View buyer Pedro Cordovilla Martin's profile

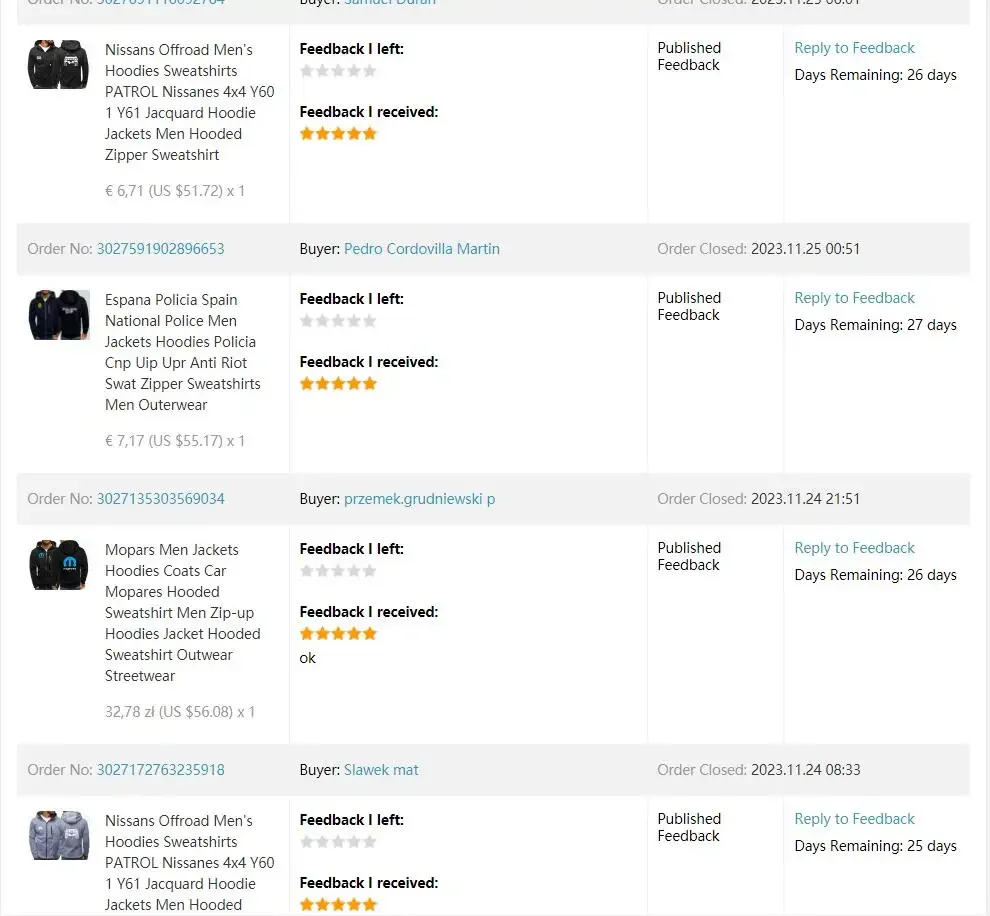click(x=422, y=249)
